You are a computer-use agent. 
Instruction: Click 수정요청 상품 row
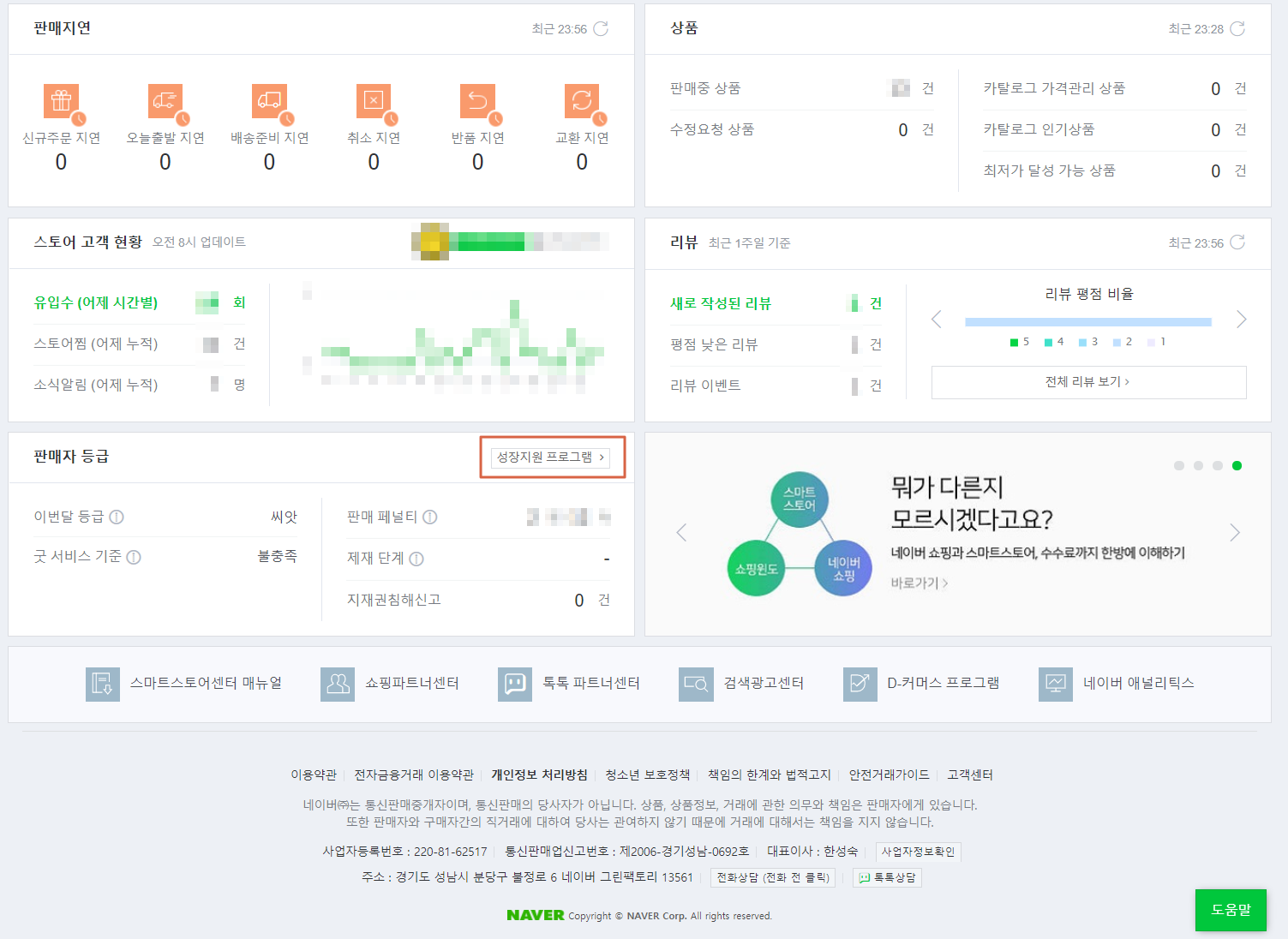point(802,129)
